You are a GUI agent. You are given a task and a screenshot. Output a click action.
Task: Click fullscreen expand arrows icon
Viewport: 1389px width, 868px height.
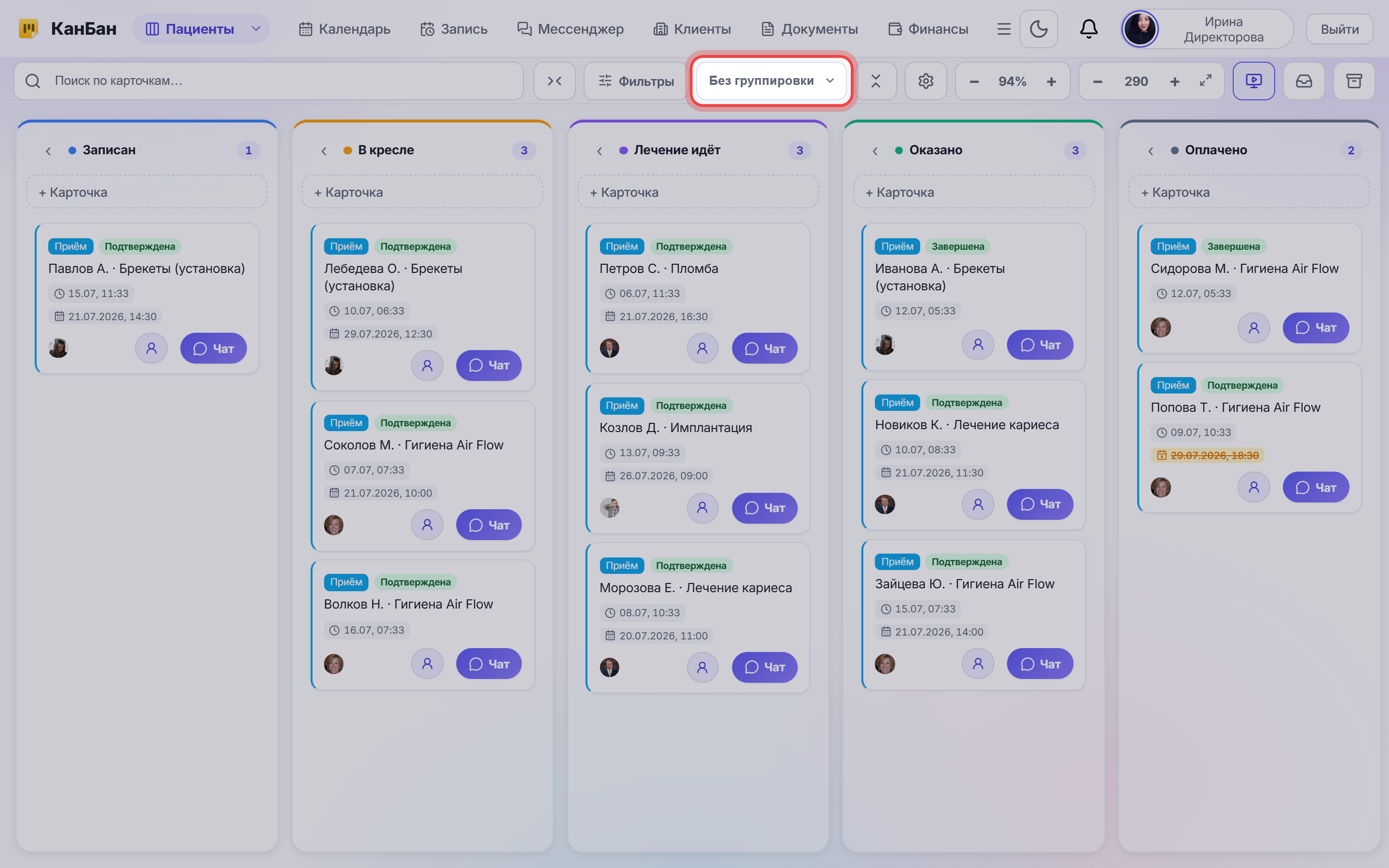tap(1205, 81)
